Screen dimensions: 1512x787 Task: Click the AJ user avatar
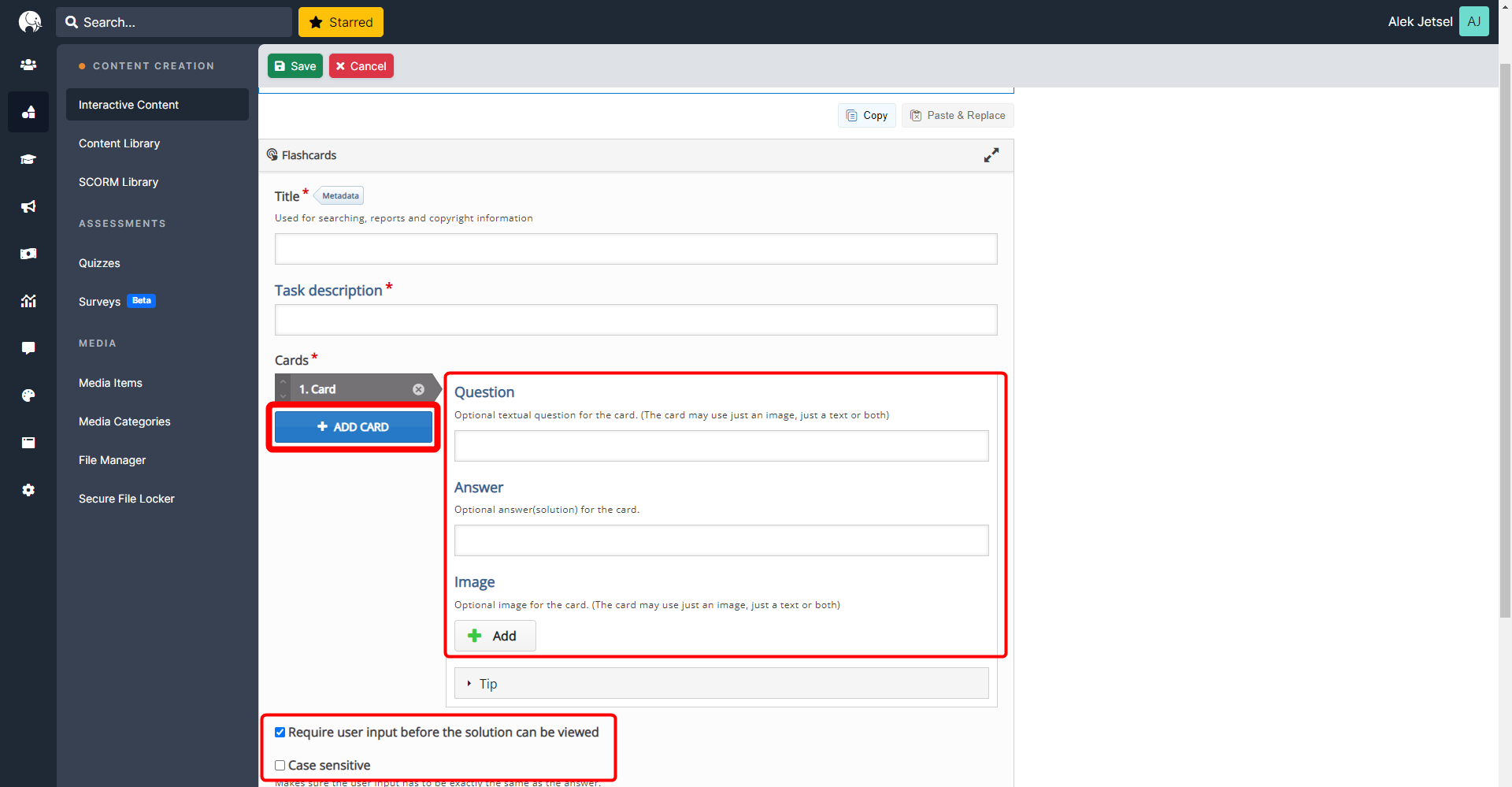coord(1473,21)
